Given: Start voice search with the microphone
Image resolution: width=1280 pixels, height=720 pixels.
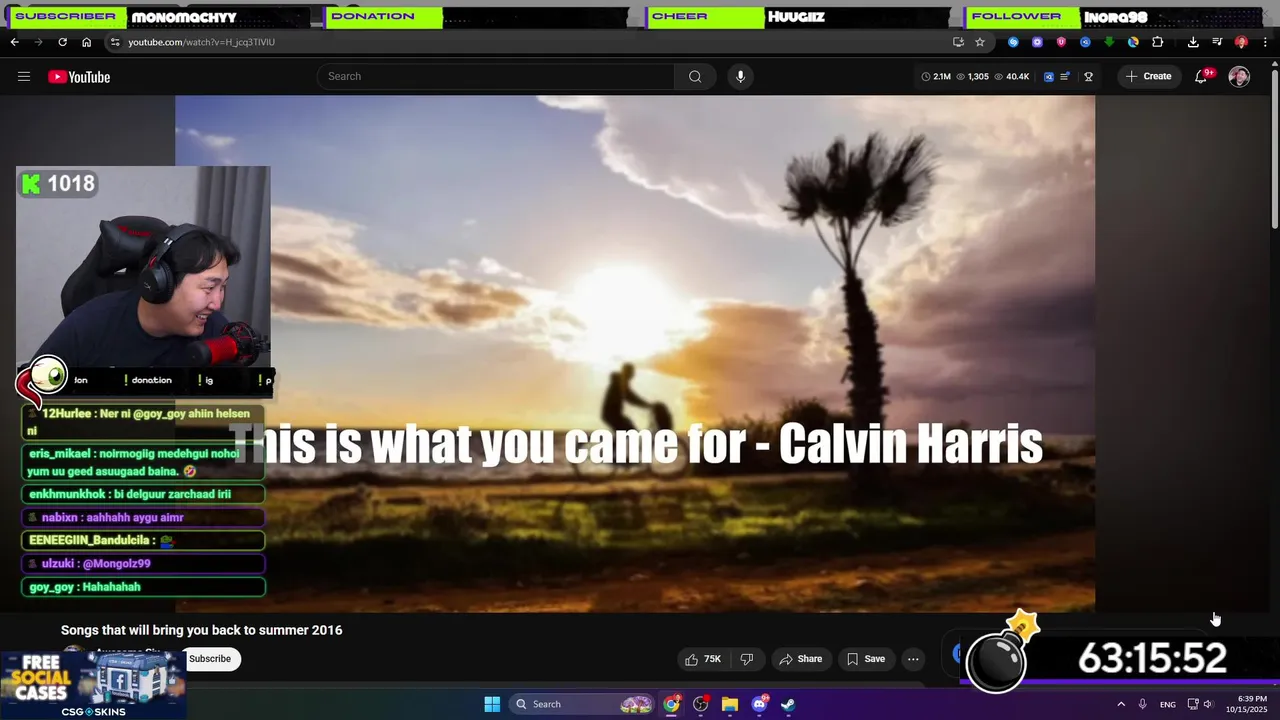Looking at the screenshot, I should [x=740, y=77].
